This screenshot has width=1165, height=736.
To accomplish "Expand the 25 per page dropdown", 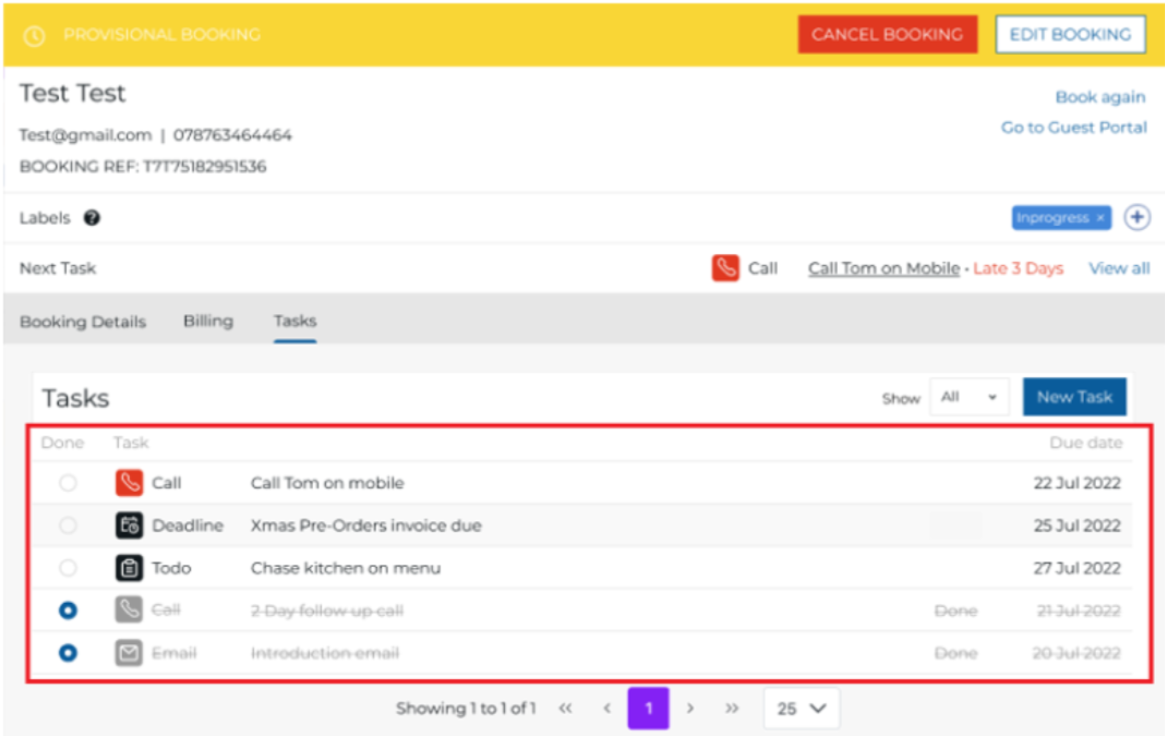I will (801, 708).
